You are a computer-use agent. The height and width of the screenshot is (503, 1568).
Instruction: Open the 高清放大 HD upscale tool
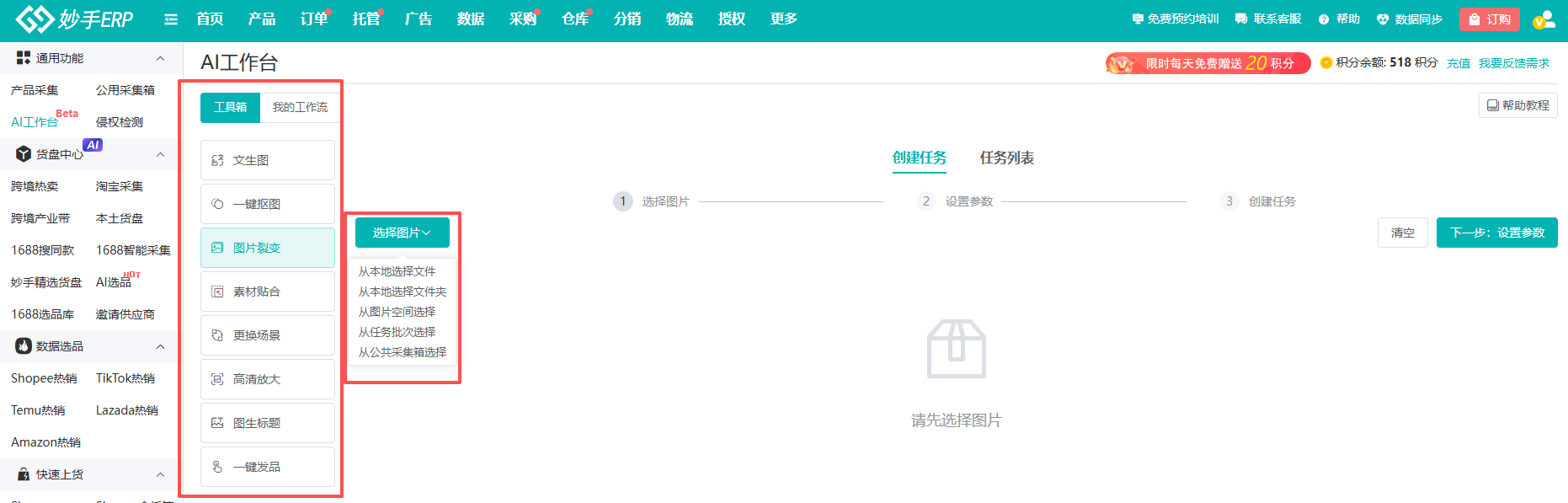(267, 379)
